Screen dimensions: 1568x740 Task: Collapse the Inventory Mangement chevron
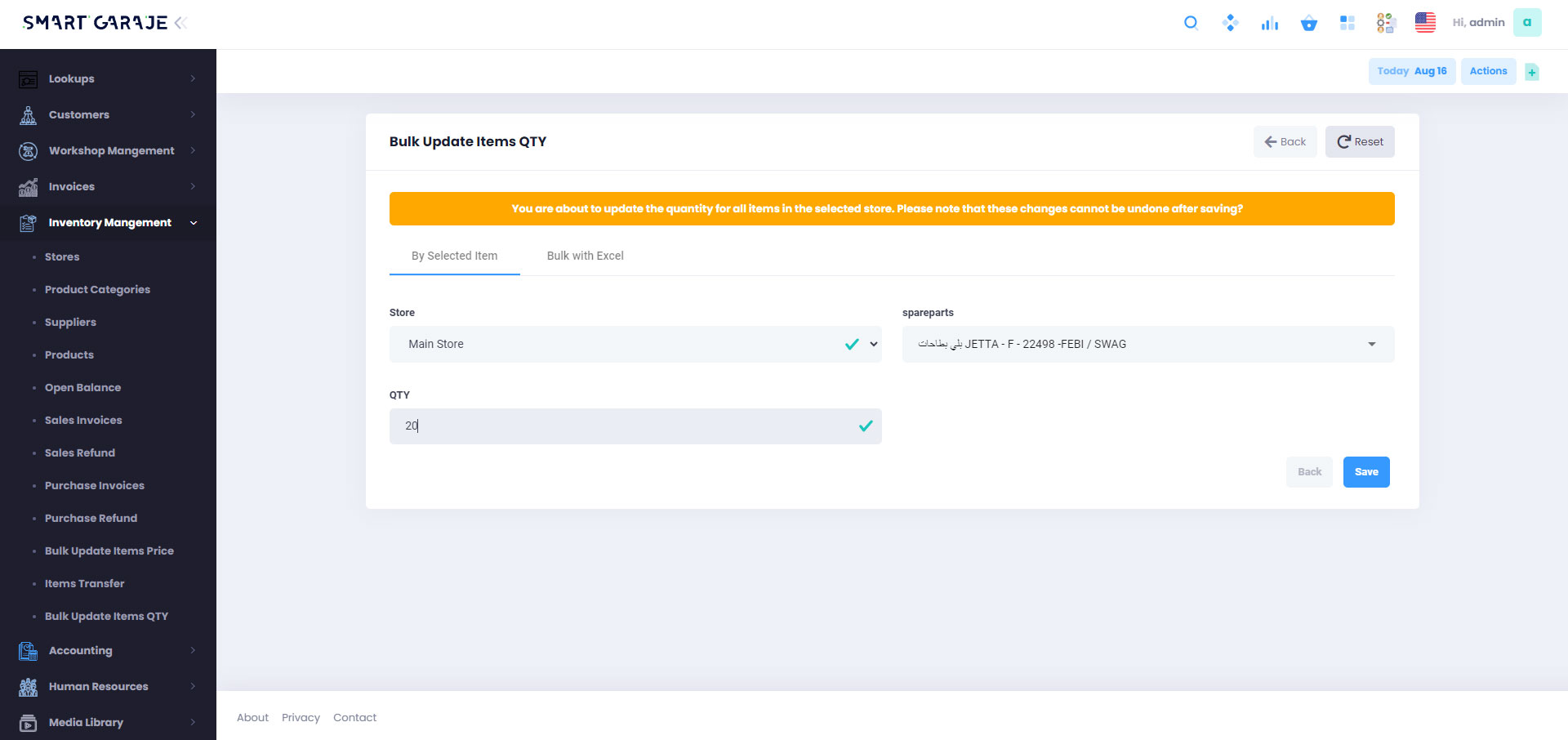[194, 222]
